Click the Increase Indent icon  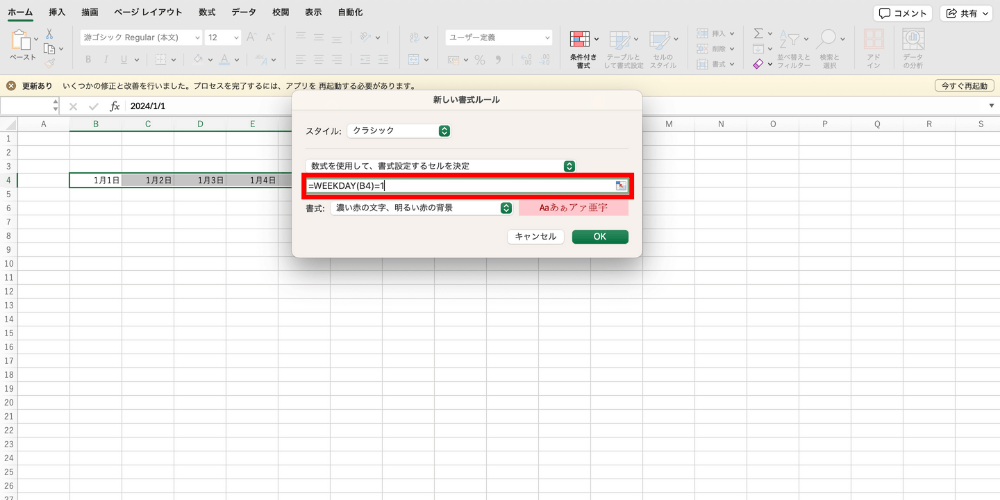coord(383,59)
